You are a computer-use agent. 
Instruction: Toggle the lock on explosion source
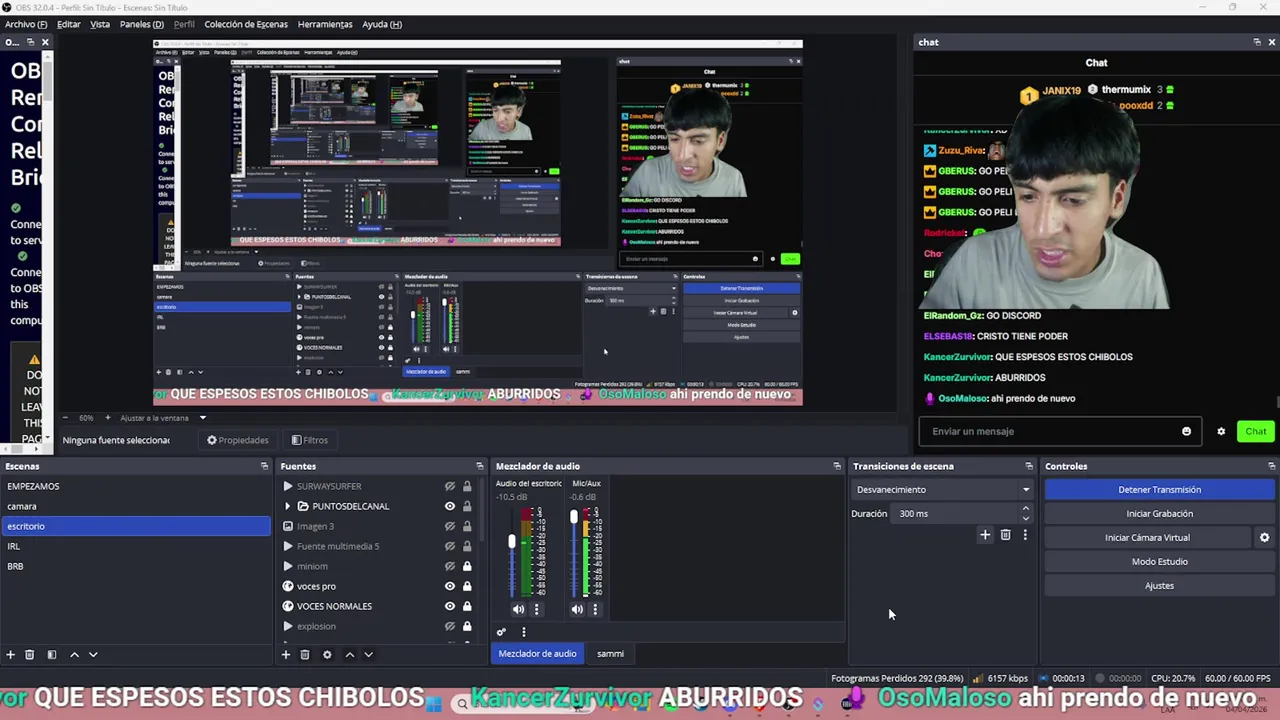coord(466,626)
